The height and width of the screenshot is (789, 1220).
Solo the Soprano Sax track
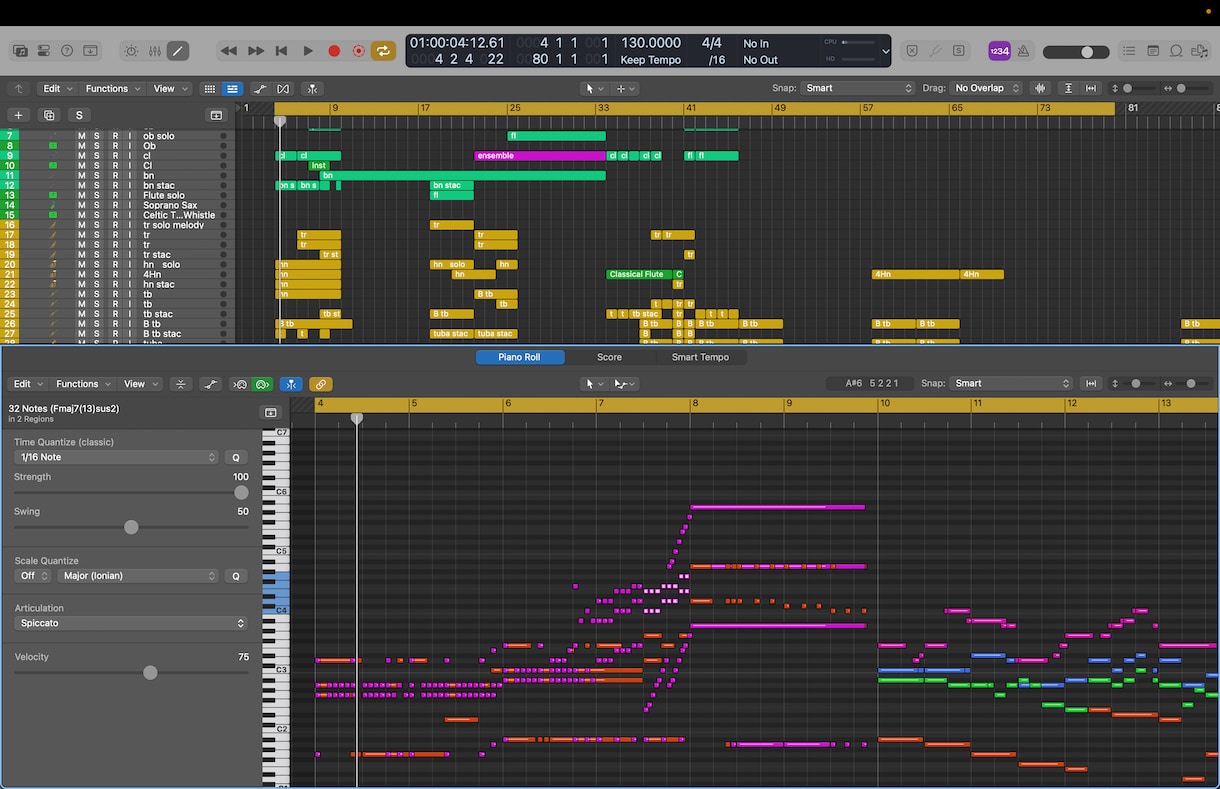(x=98, y=205)
